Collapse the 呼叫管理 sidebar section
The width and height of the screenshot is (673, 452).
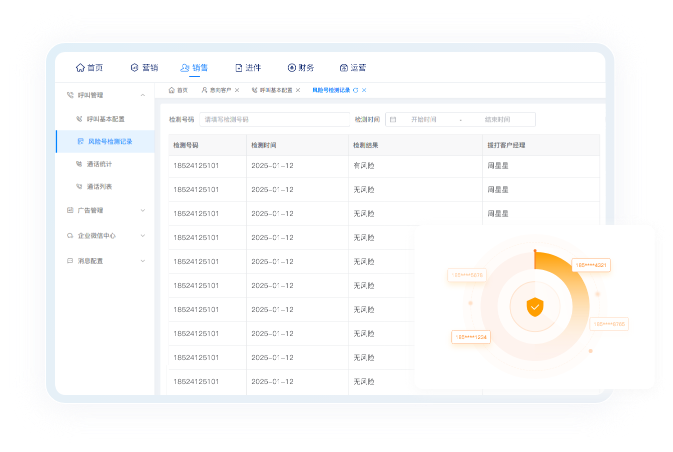click(143, 95)
